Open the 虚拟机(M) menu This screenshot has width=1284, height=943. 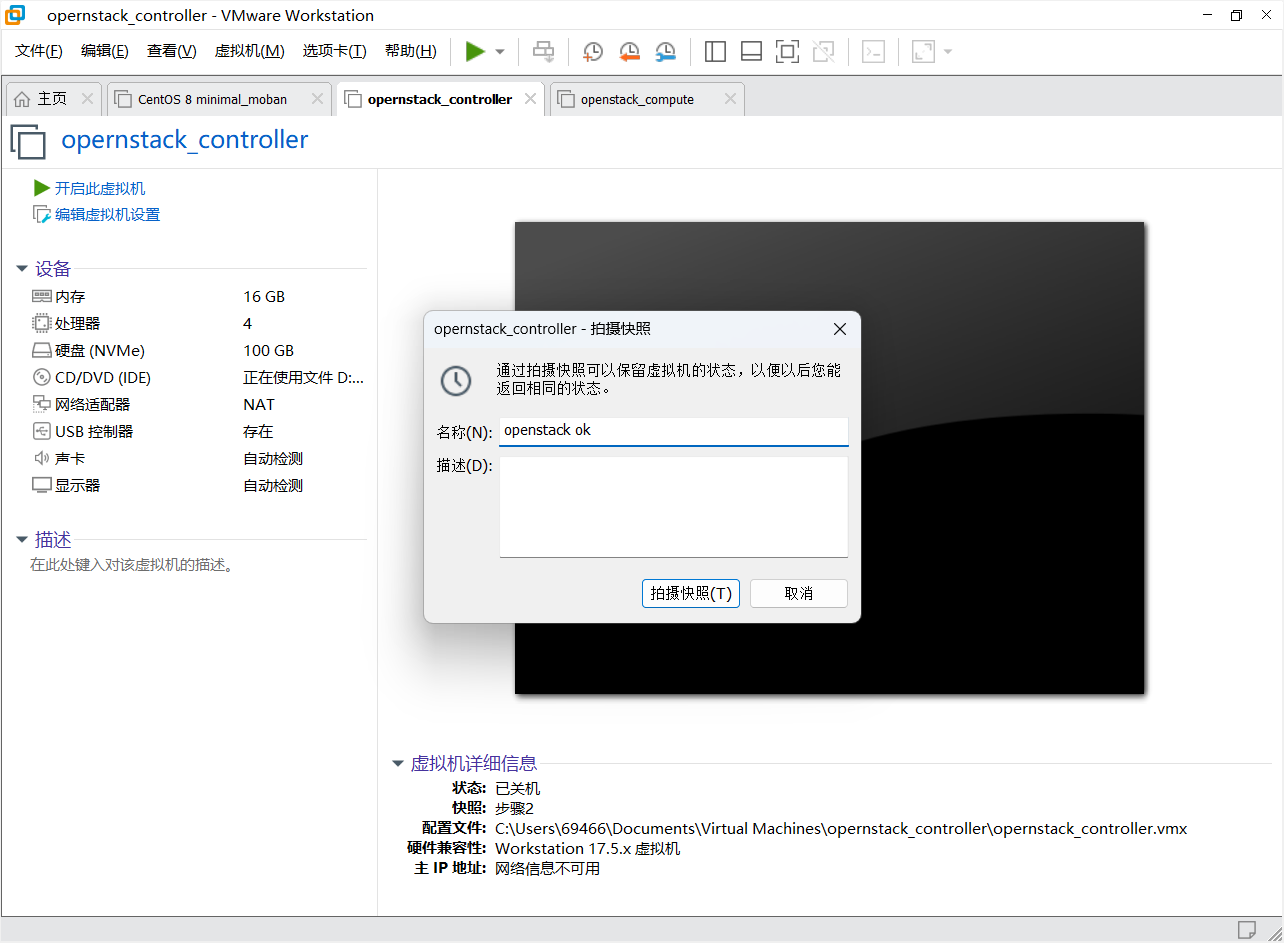(x=250, y=51)
